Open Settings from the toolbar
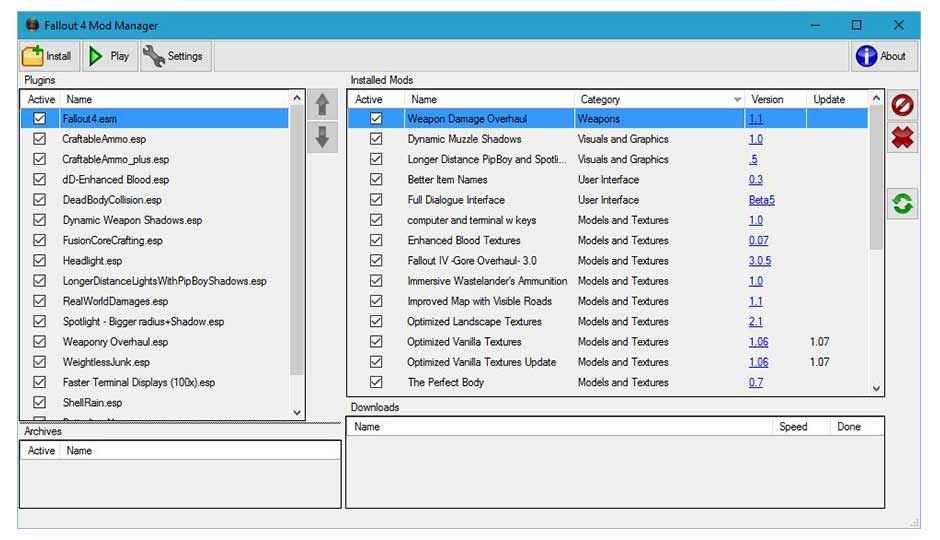Screen dimensions: 940x540 point(175,56)
